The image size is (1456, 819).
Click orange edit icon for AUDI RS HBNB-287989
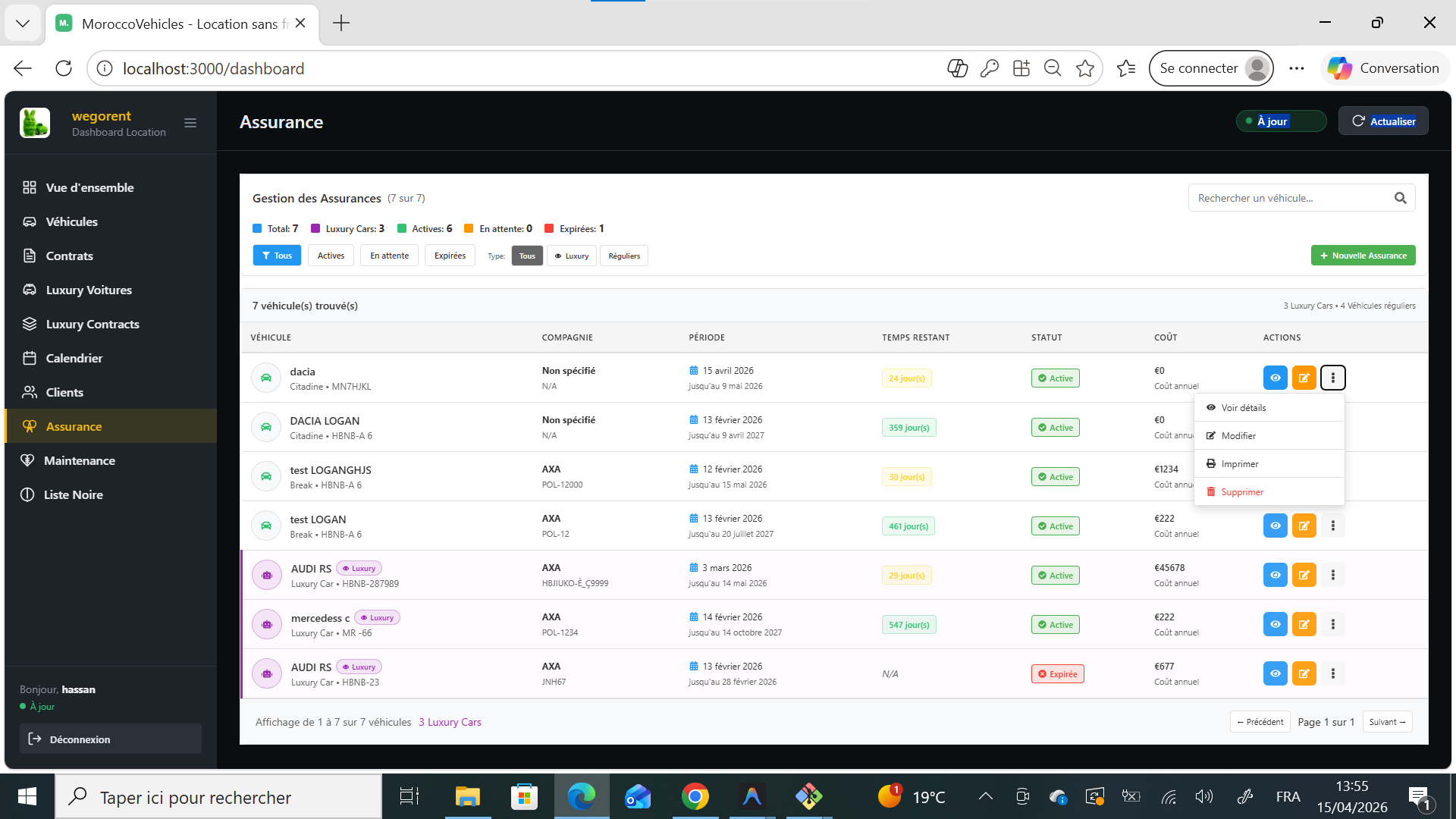(x=1304, y=575)
